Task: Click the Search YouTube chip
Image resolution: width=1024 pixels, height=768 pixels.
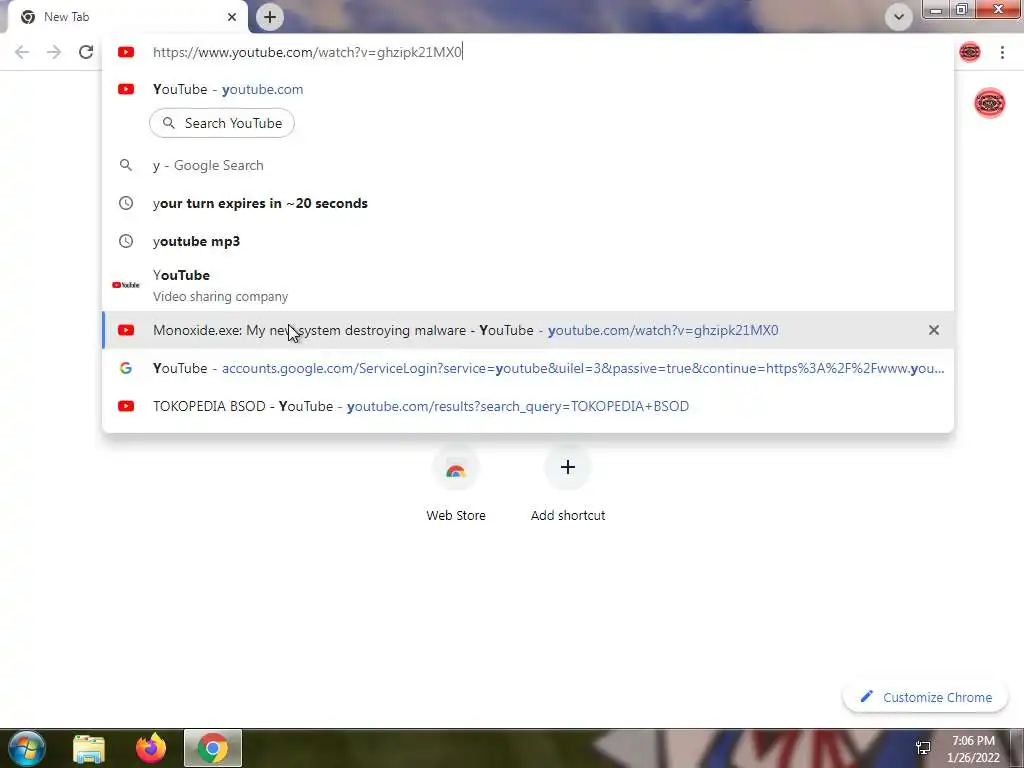Action: pyautogui.click(x=222, y=123)
